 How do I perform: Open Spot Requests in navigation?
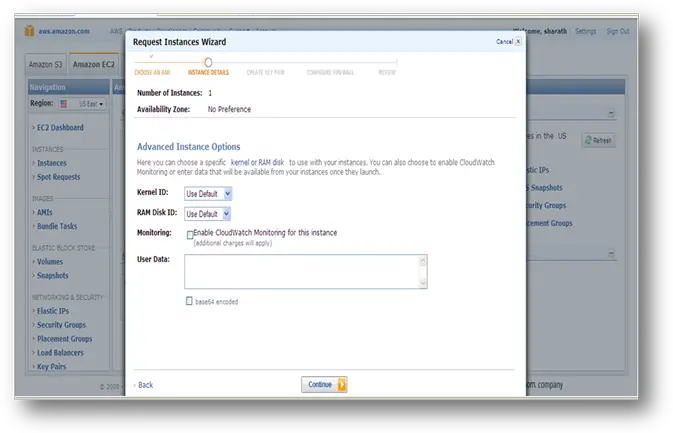pos(58,177)
